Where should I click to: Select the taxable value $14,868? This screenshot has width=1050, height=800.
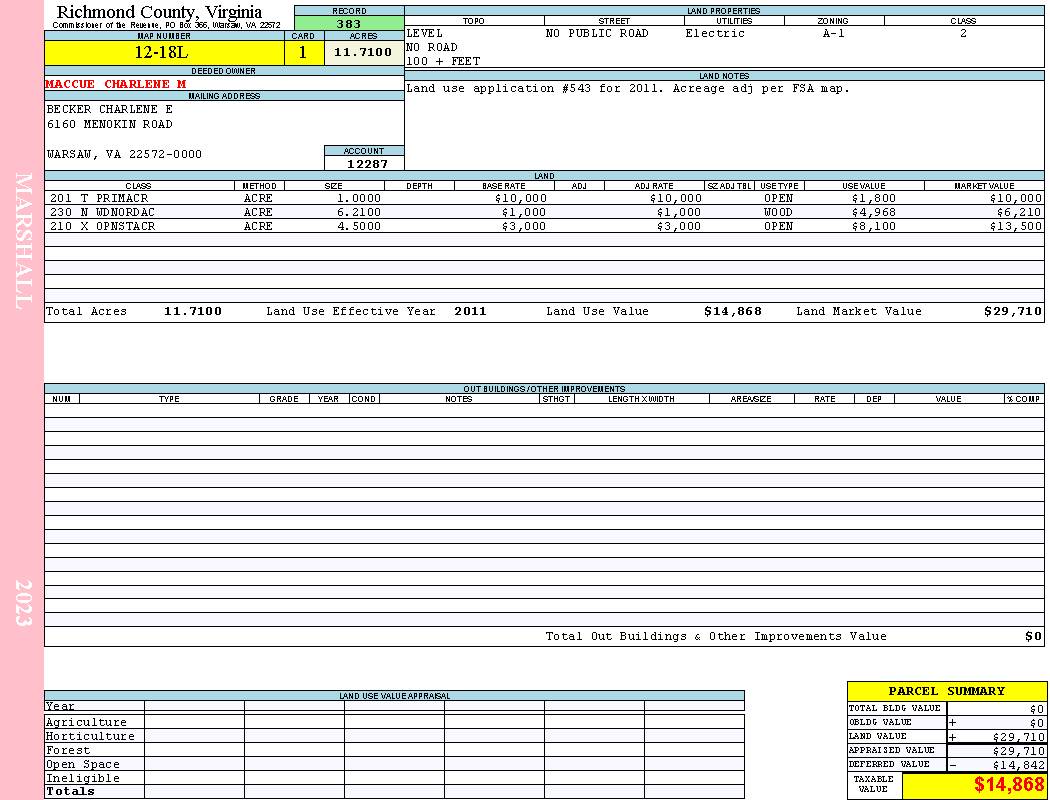[1008, 784]
